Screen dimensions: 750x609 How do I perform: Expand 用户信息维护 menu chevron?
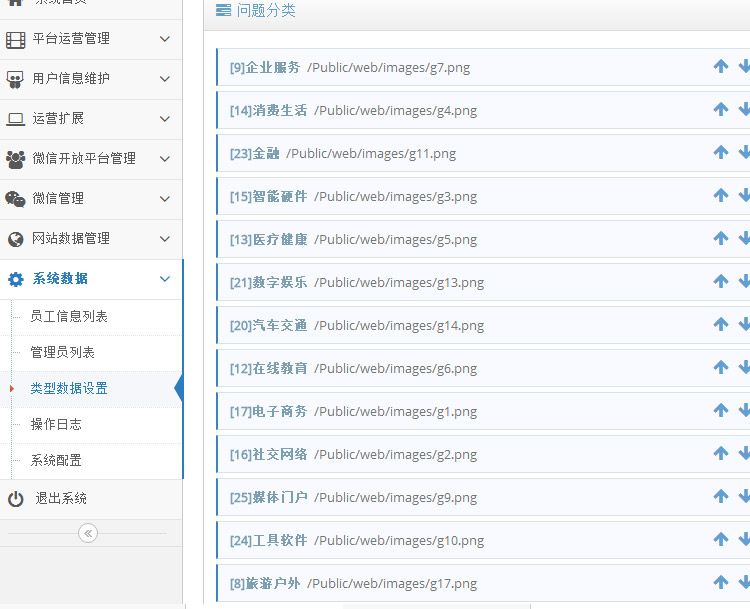click(x=165, y=79)
